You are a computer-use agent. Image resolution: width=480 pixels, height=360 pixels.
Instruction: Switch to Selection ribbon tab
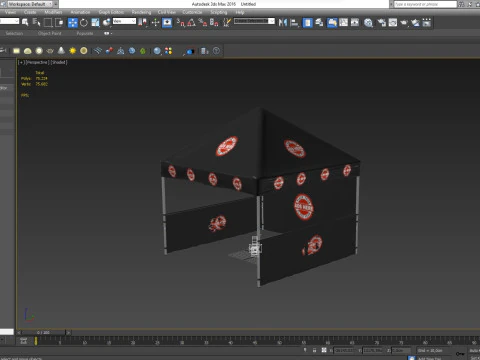coord(14,33)
